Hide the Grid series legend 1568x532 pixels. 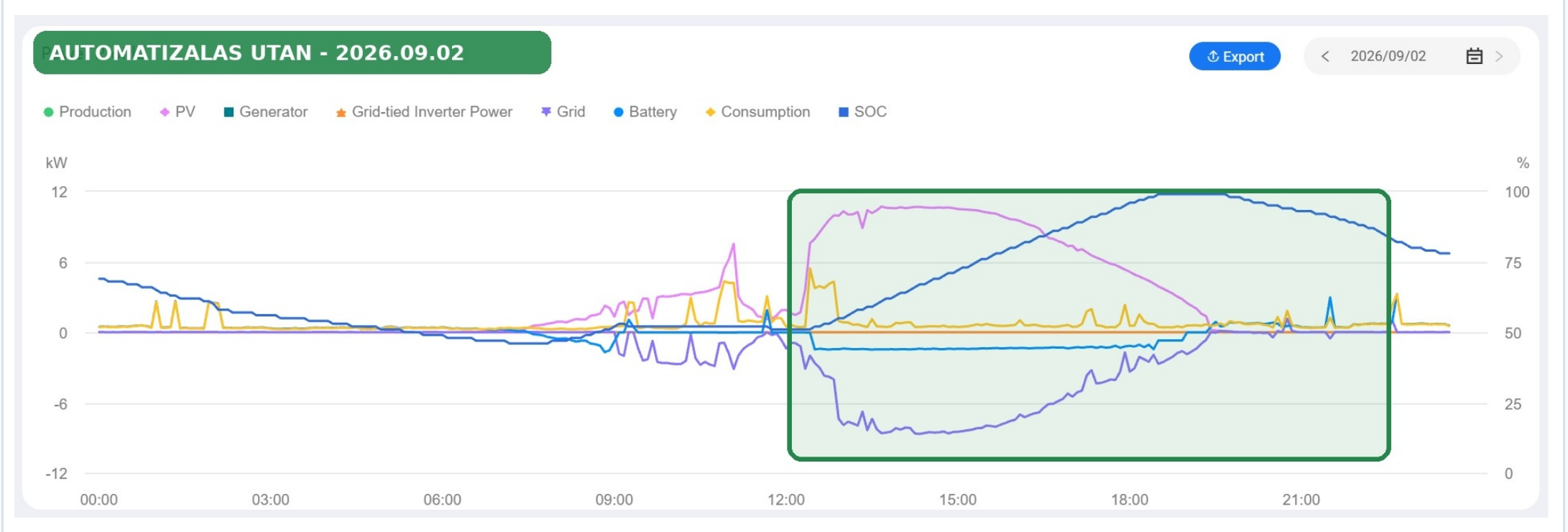pyautogui.click(x=563, y=112)
